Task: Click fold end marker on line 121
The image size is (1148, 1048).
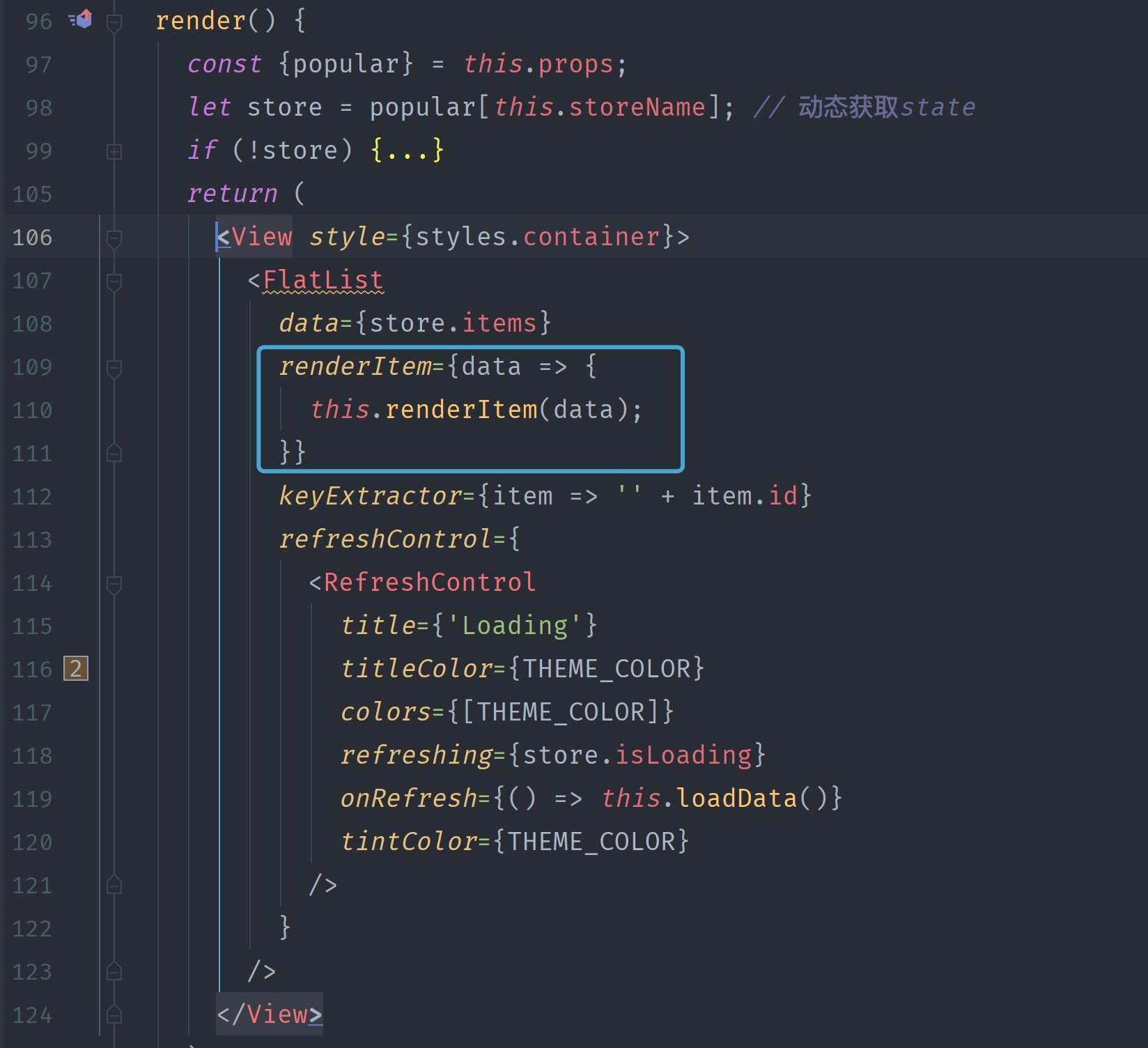Action: click(114, 886)
